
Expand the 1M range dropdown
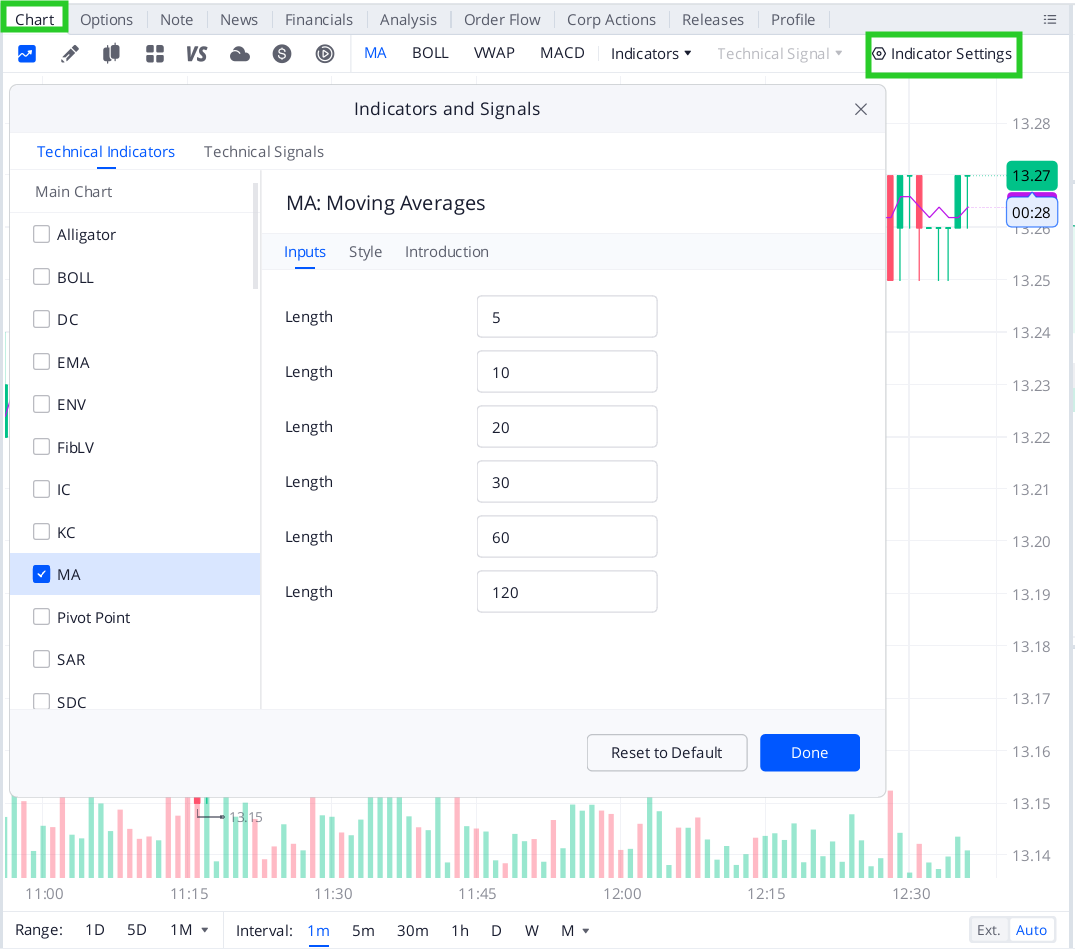point(190,930)
